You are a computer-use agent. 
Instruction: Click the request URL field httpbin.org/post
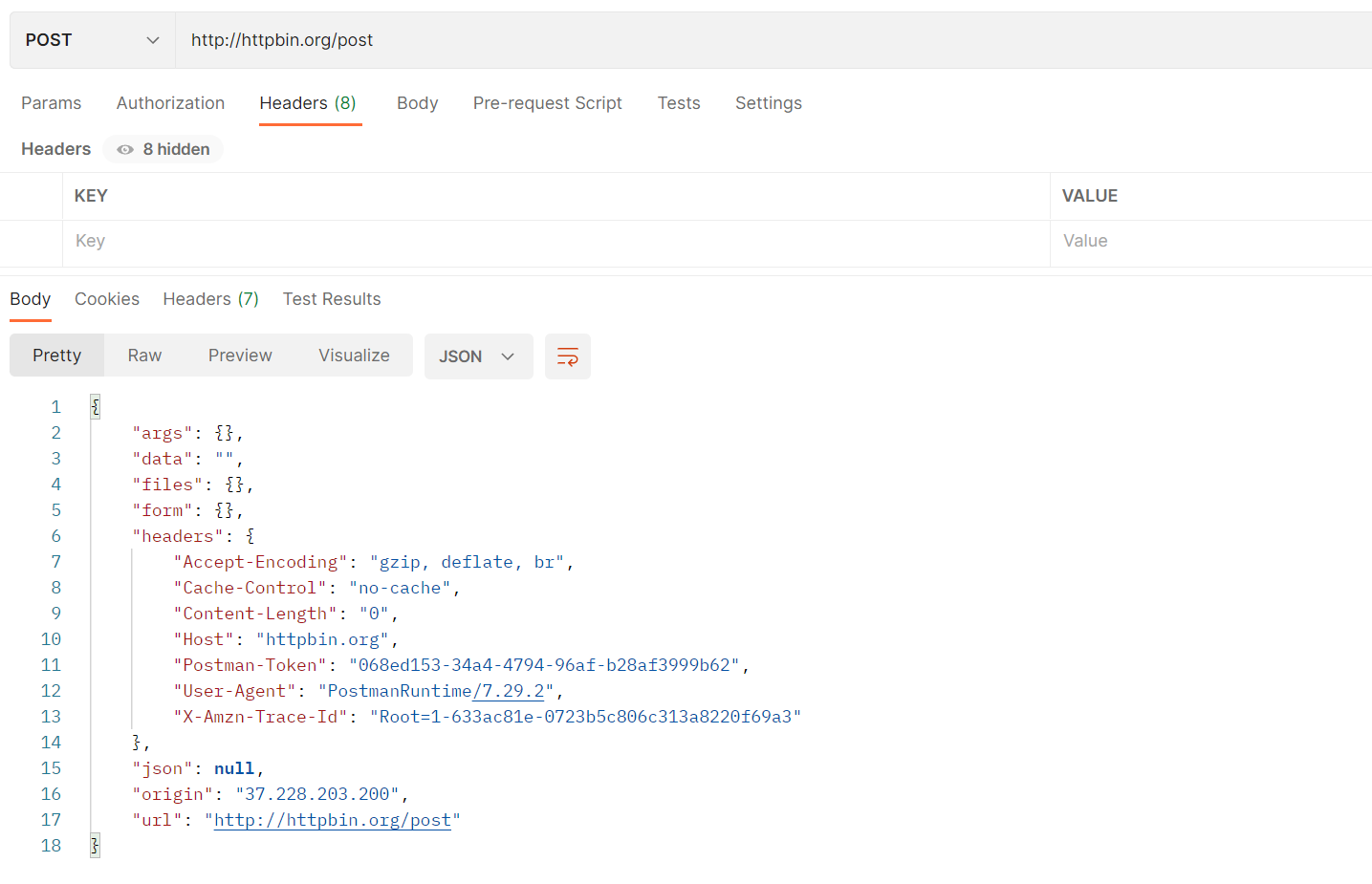(x=773, y=40)
